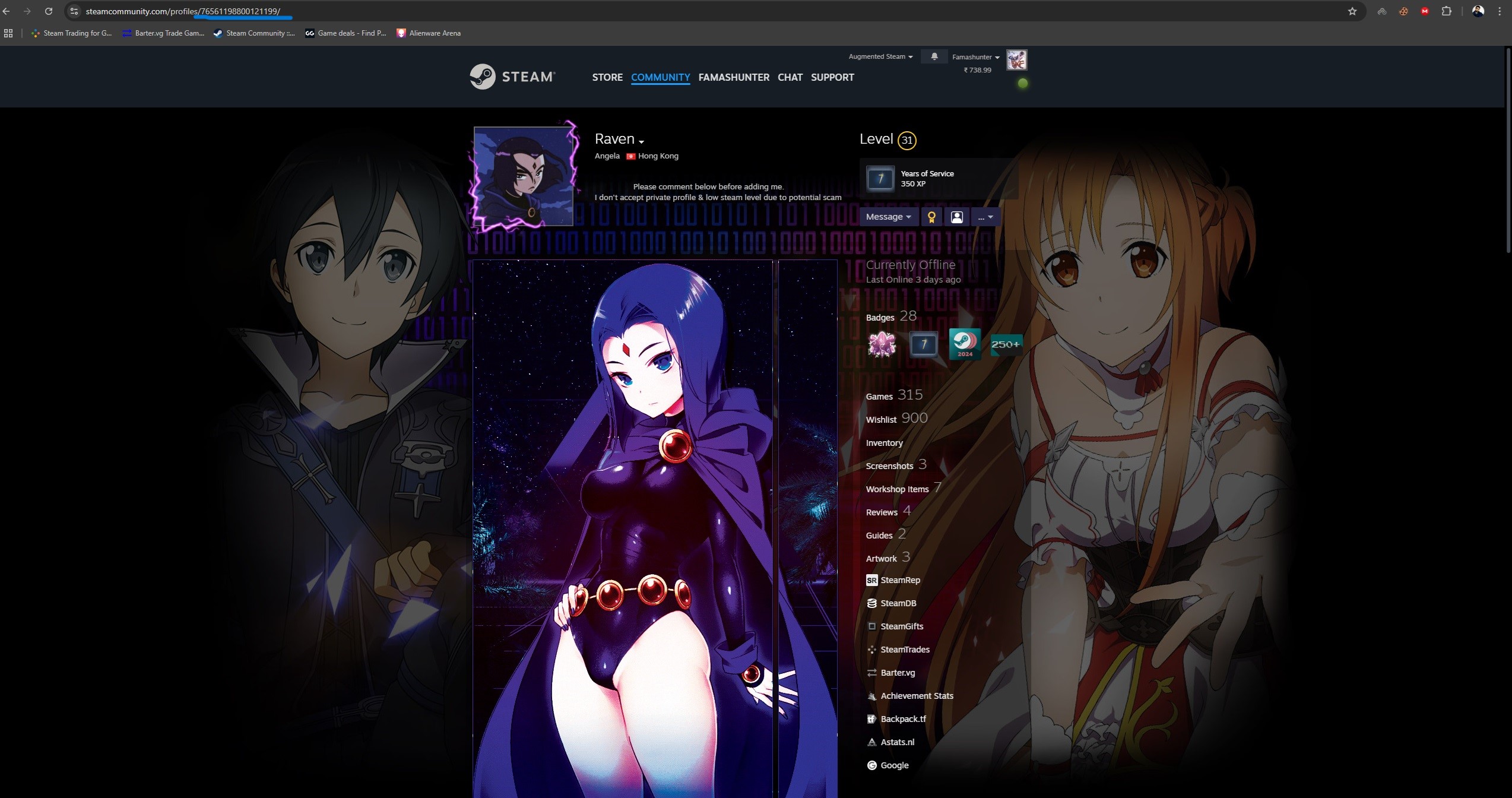
Task: Open the STORE menu
Action: pos(607,77)
